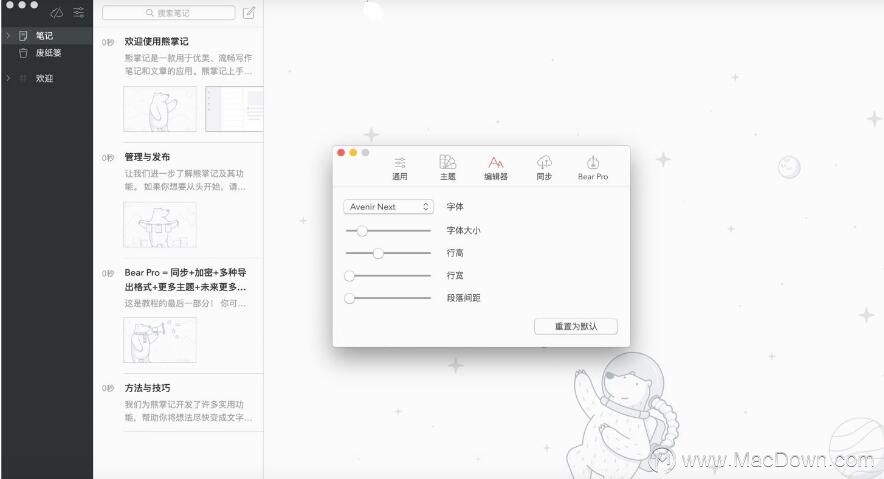Click the 行高 line height slider
The width and height of the screenshot is (884, 479).
pos(388,253)
